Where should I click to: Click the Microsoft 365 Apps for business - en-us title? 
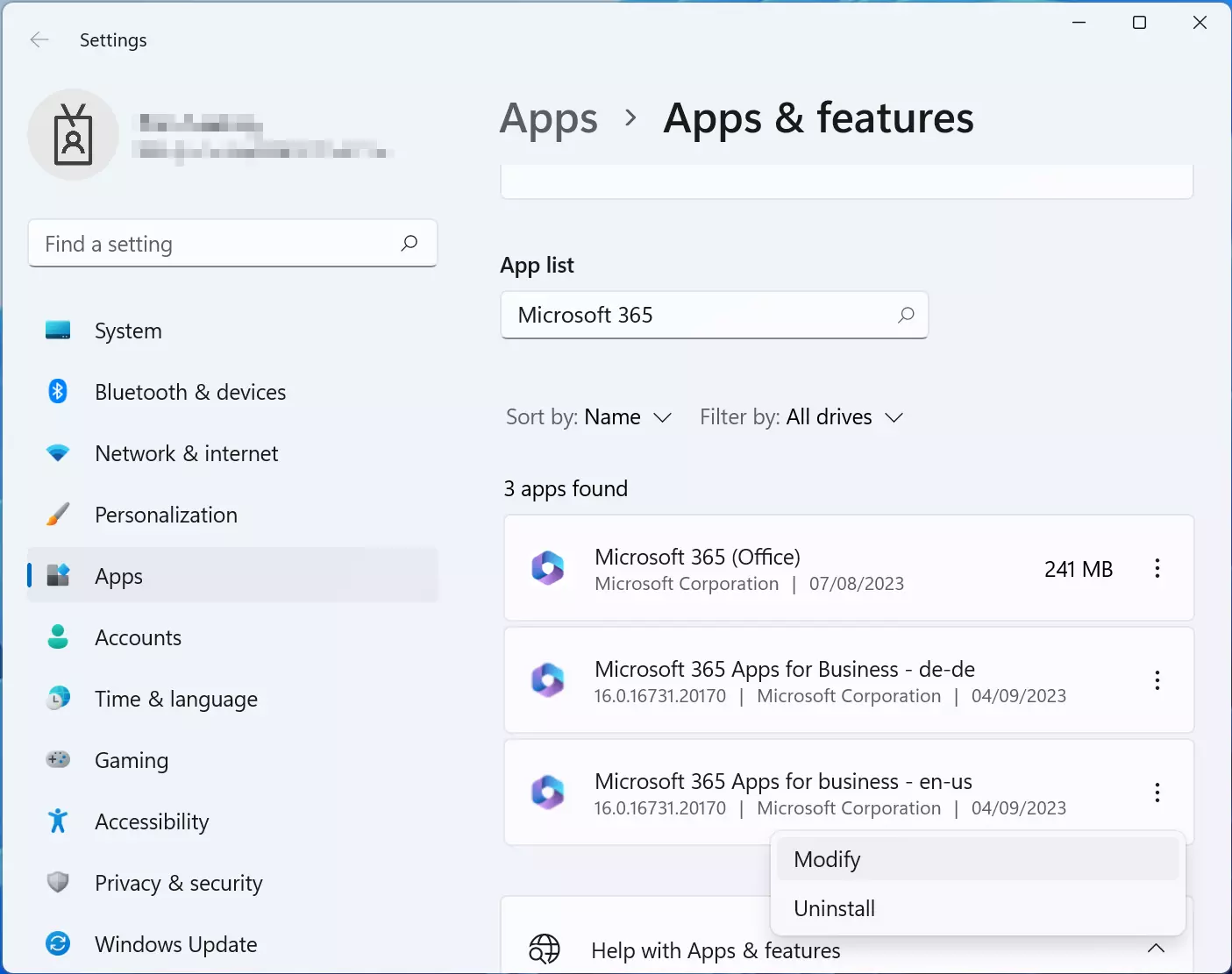click(x=783, y=781)
